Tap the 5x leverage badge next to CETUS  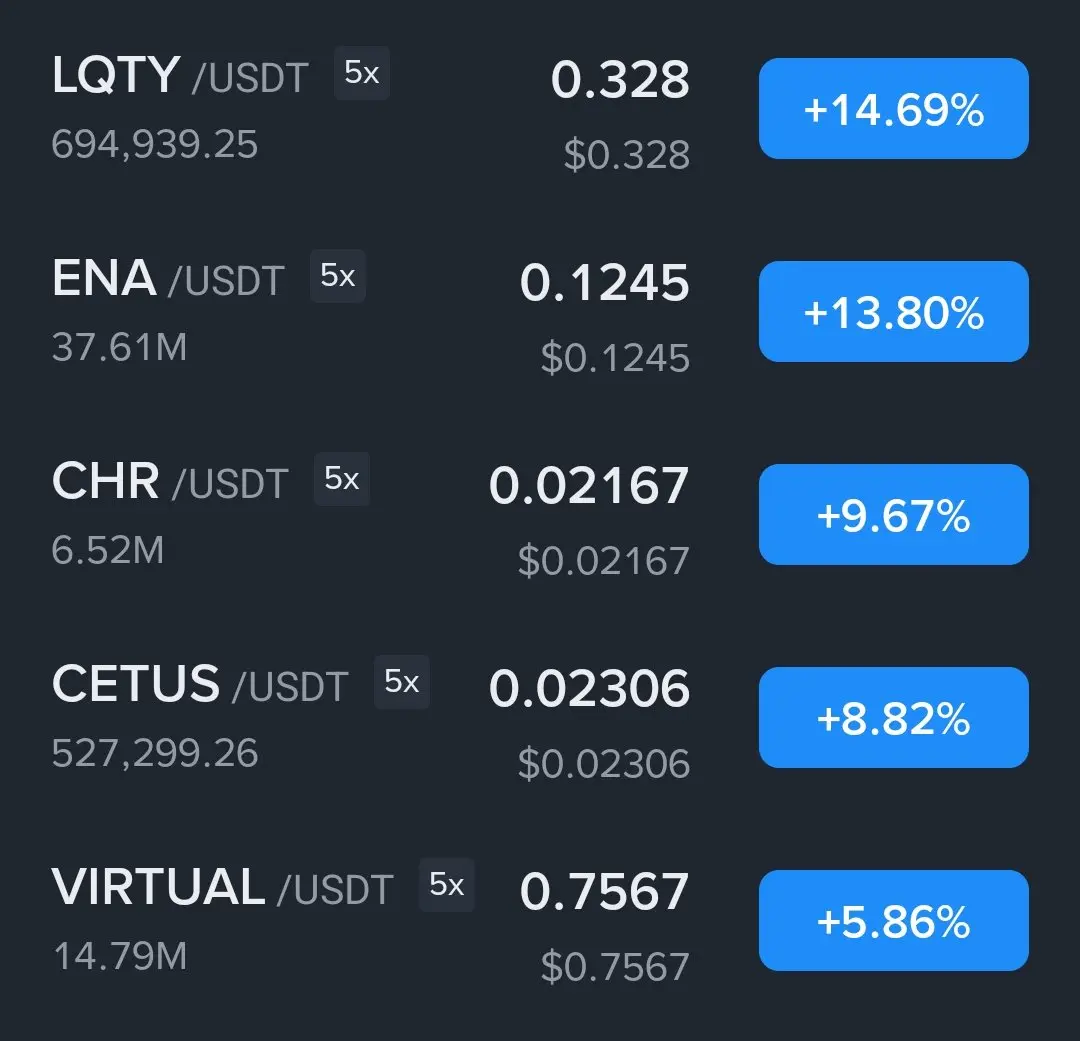(x=401, y=682)
